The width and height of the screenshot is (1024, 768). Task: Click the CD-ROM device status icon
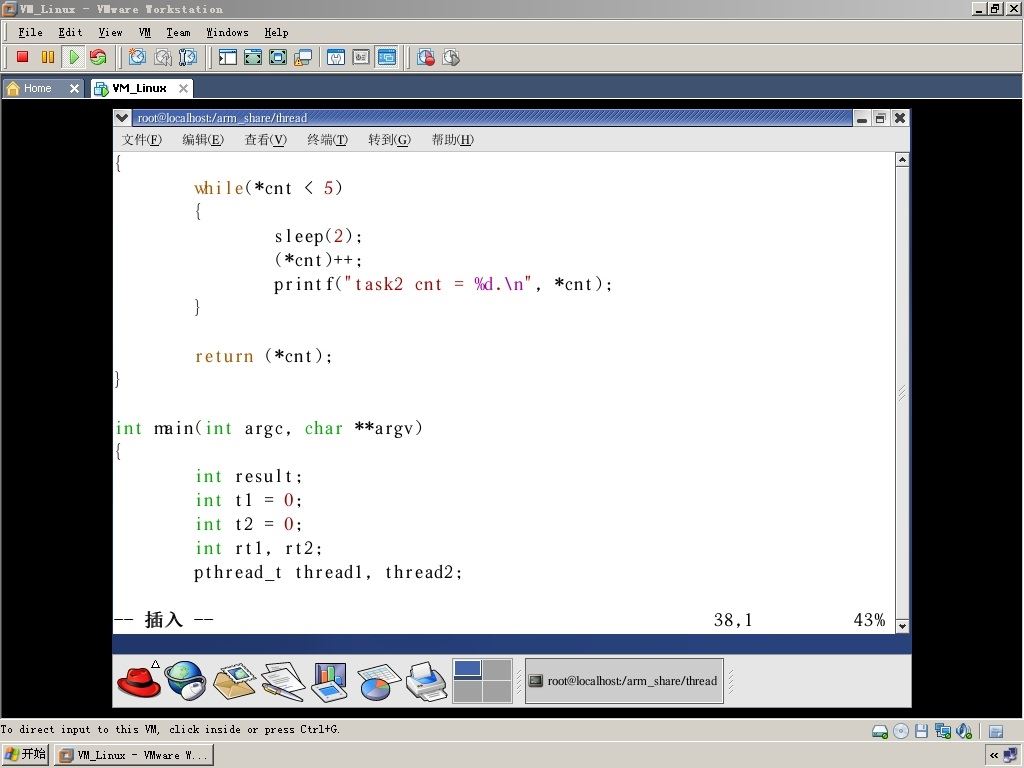901,731
